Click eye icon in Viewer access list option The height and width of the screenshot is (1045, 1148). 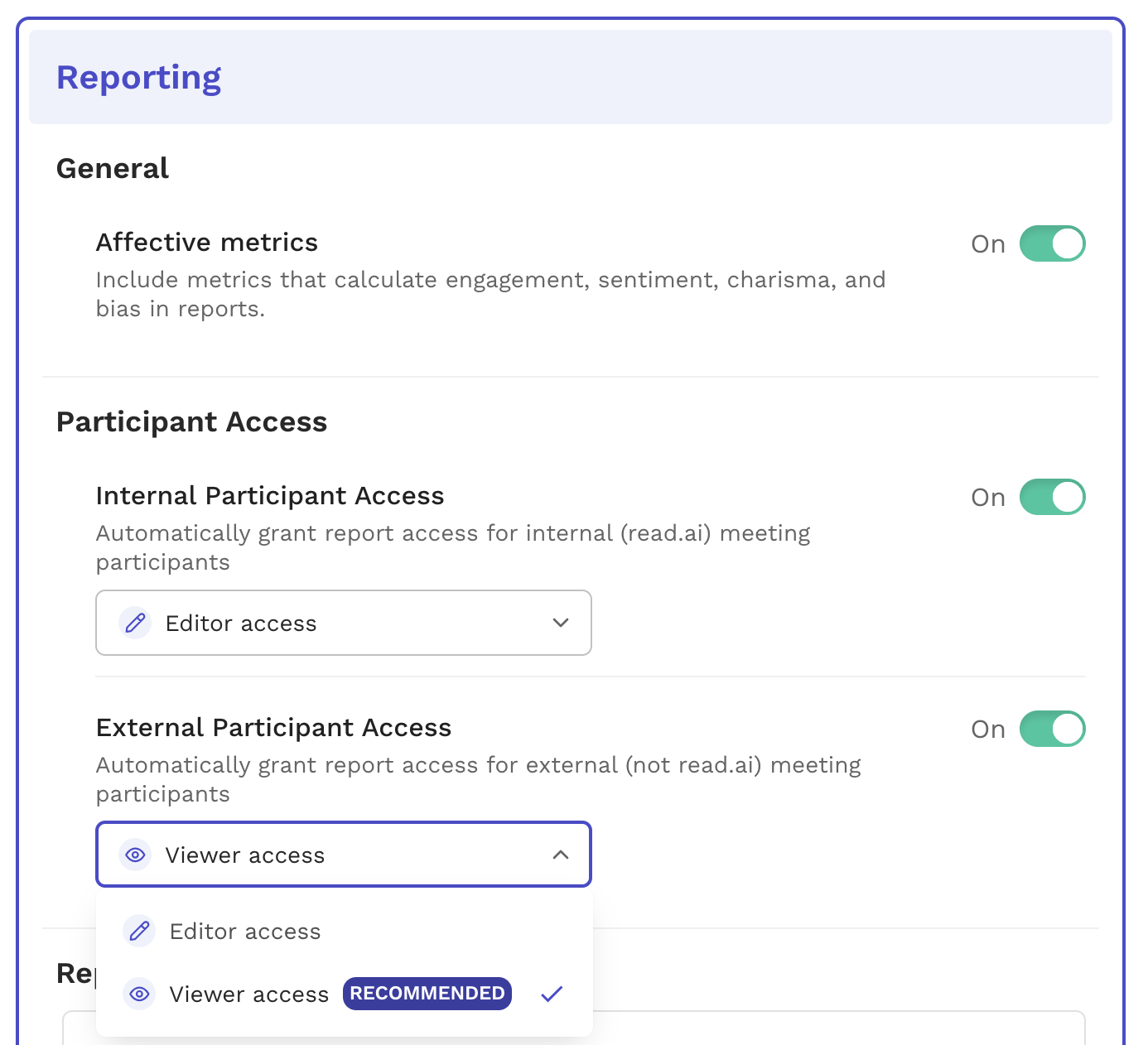[x=139, y=994]
